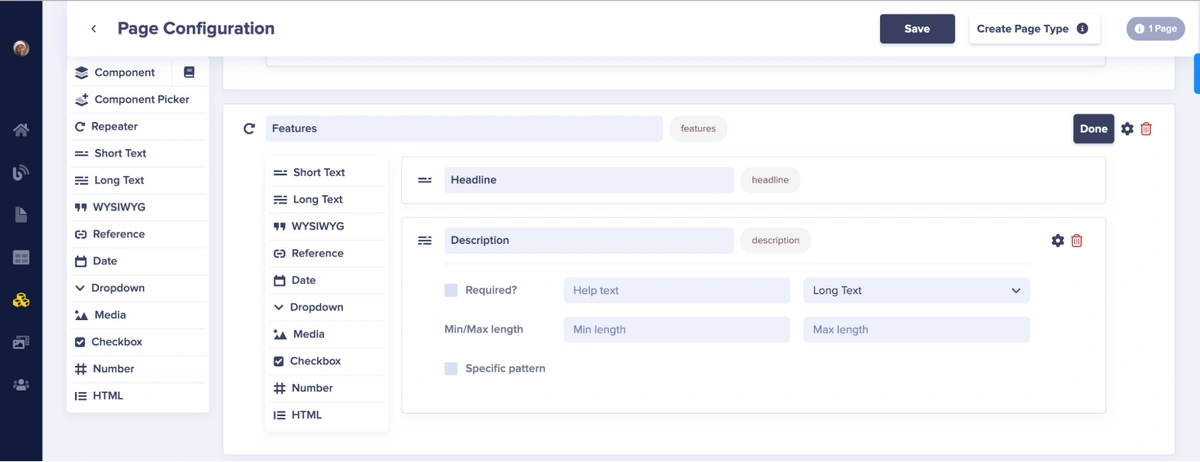Click the Description field gear icon

1057,241
